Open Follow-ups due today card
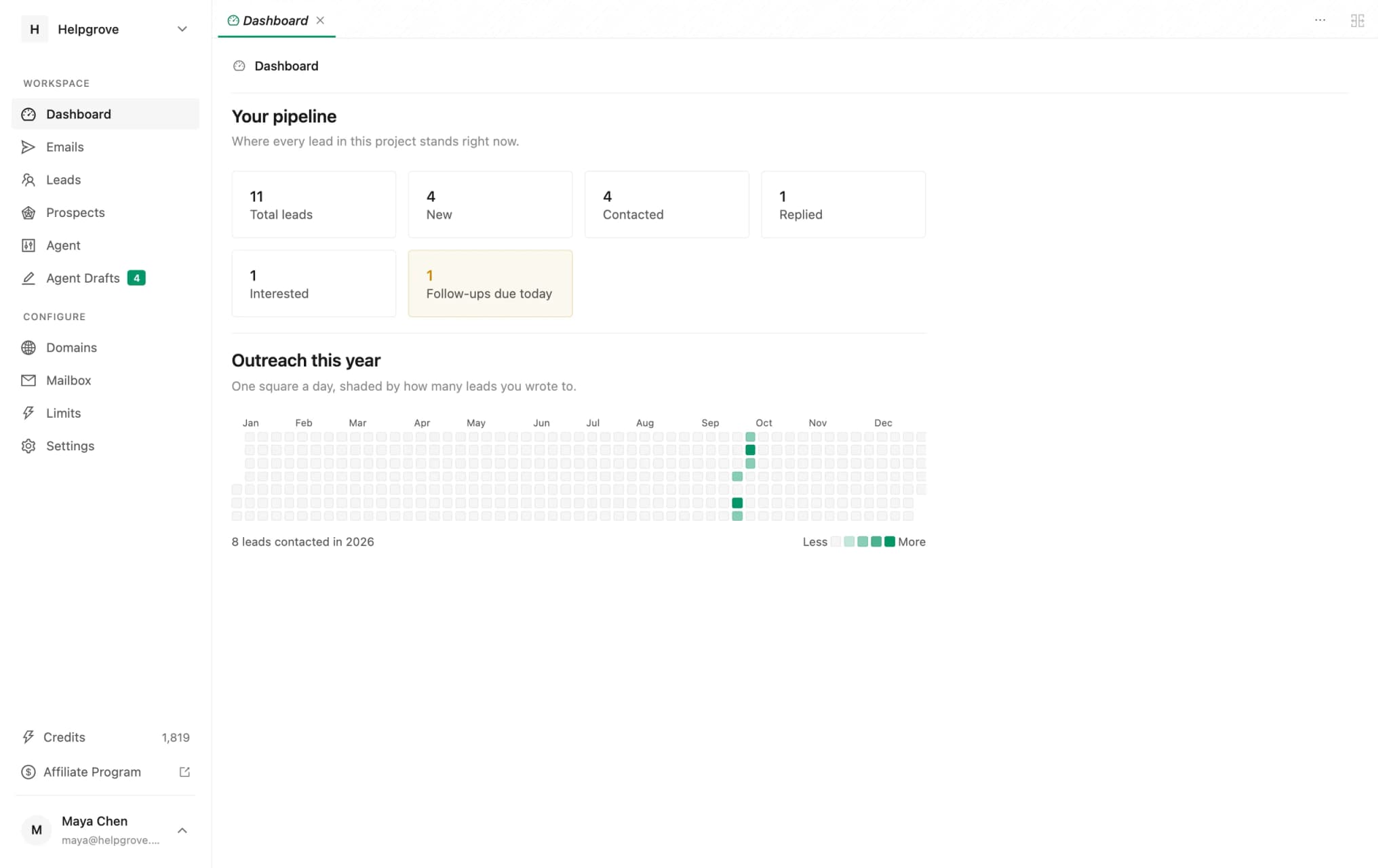 pos(490,283)
